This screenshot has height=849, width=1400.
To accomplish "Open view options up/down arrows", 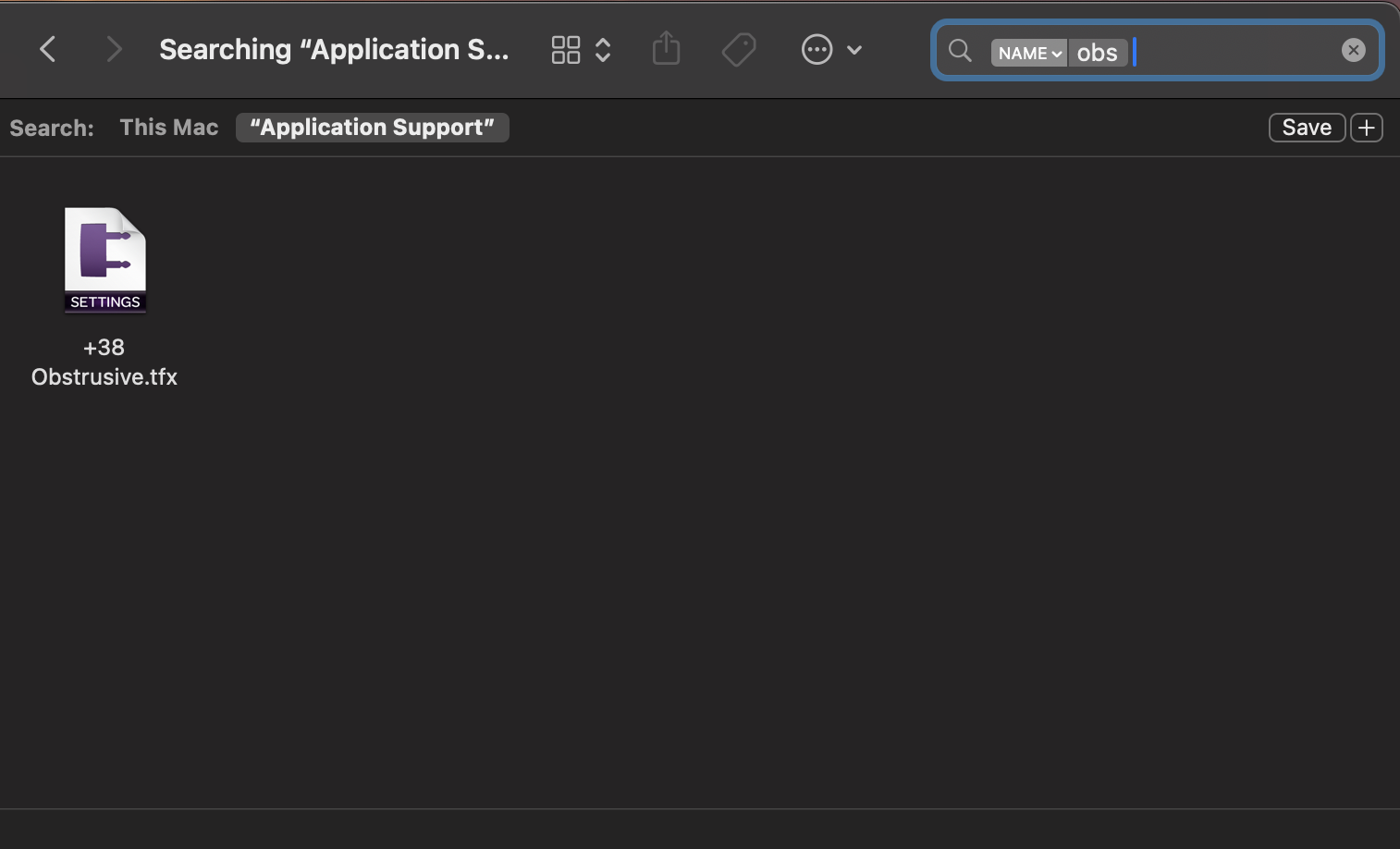I will [x=603, y=50].
